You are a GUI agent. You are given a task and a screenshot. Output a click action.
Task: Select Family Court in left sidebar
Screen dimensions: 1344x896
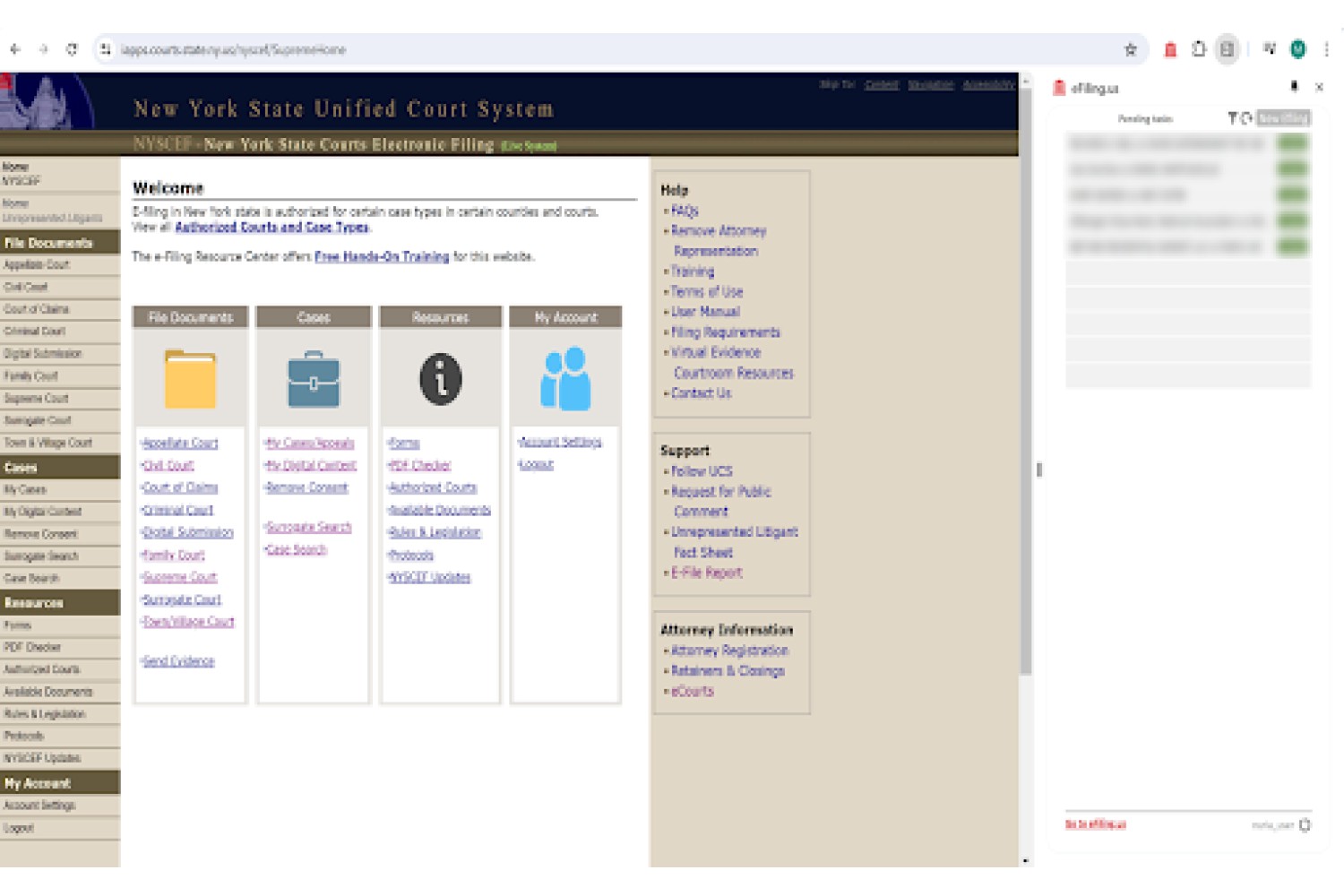point(30,376)
